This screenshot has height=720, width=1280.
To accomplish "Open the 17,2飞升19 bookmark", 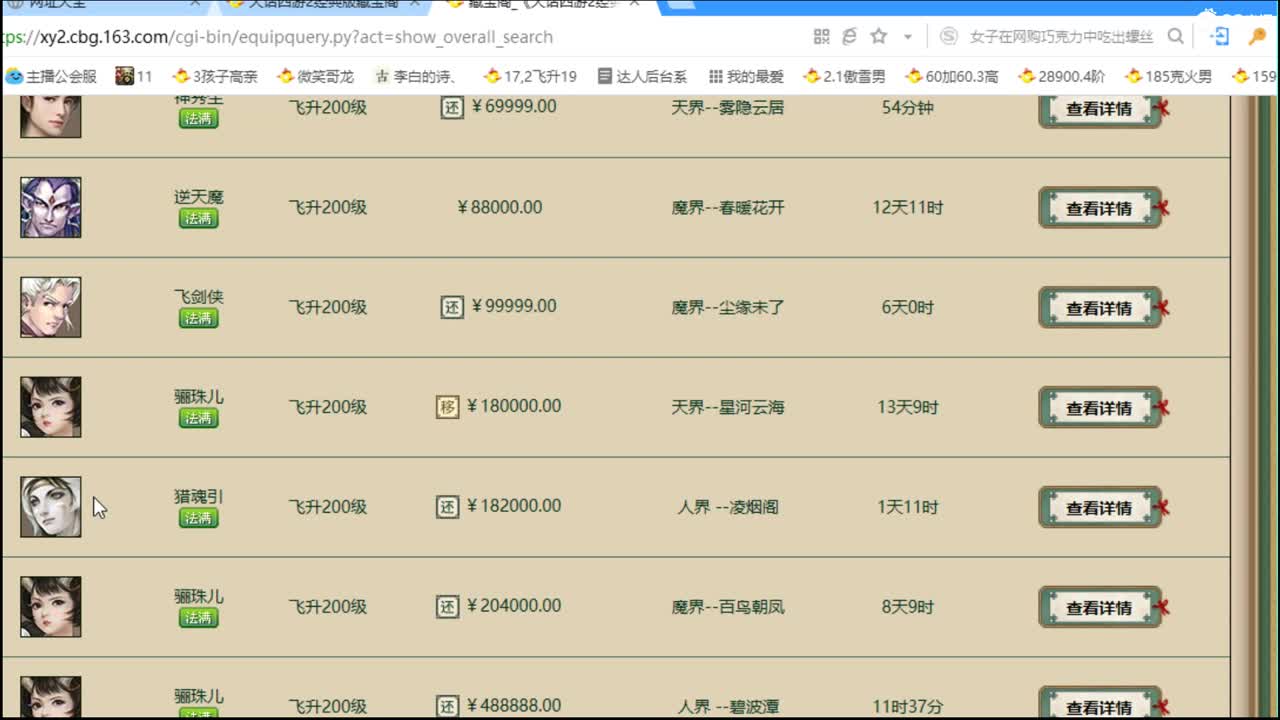I will point(530,76).
